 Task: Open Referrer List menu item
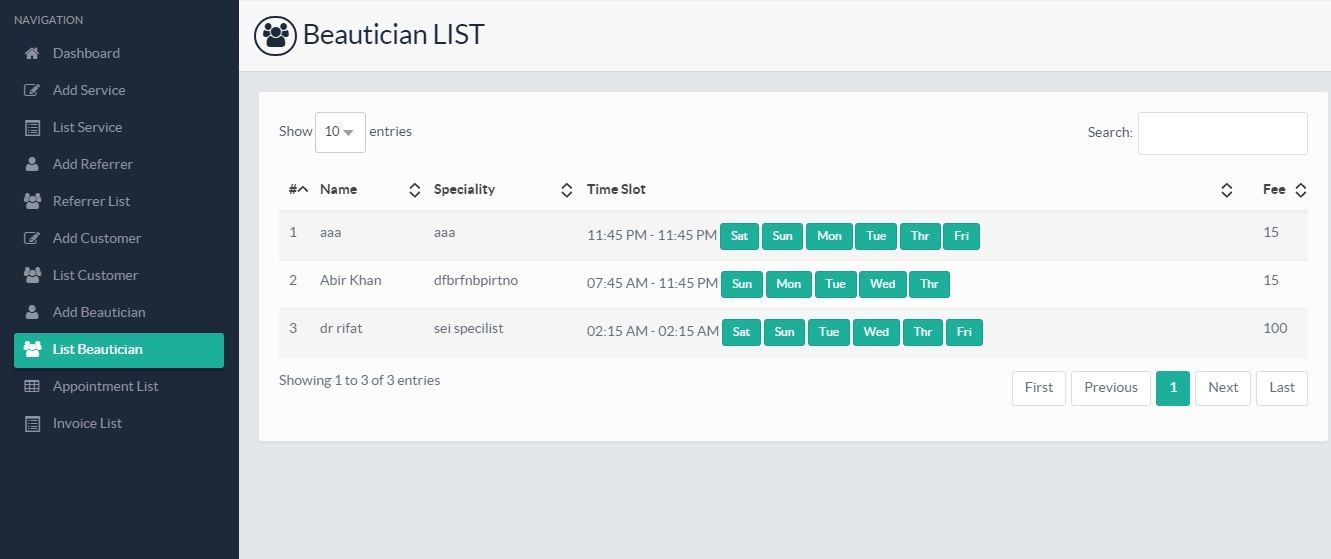point(91,201)
